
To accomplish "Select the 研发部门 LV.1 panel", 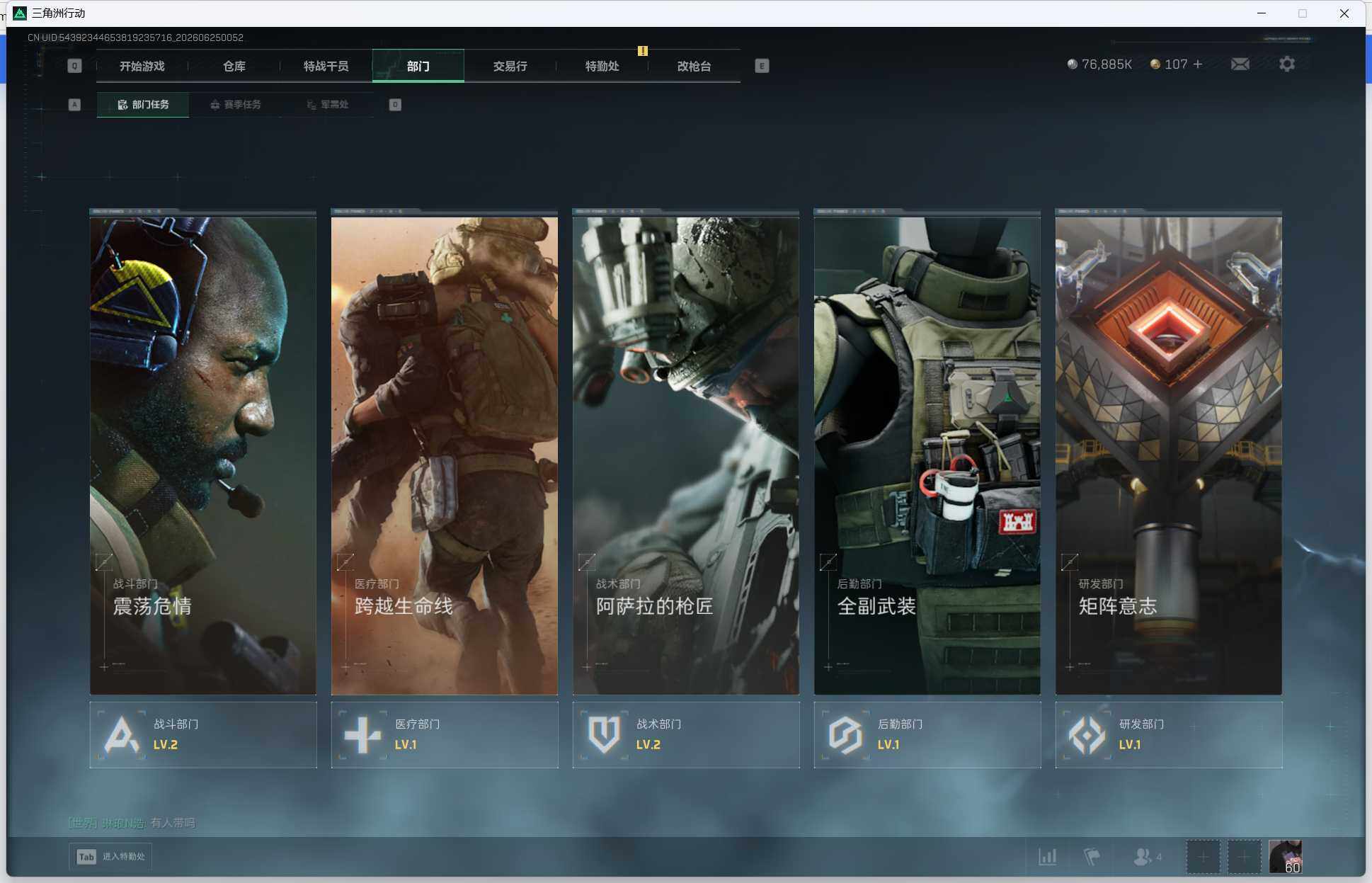I will click(1169, 735).
